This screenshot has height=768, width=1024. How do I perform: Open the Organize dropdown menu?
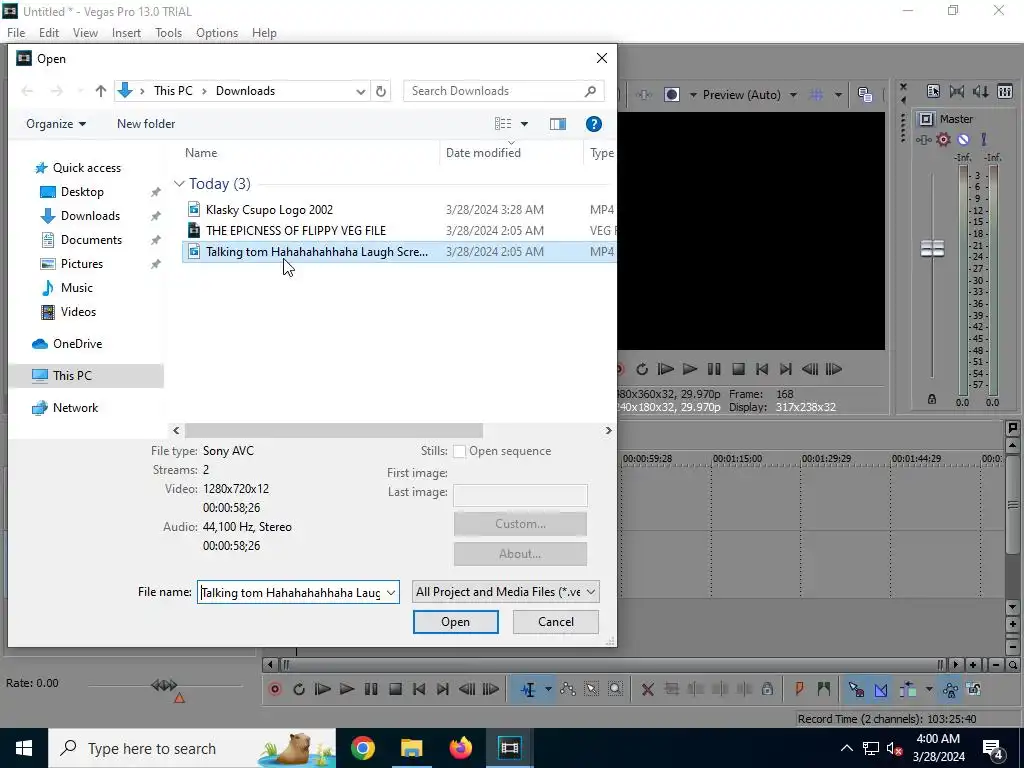(56, 123)
